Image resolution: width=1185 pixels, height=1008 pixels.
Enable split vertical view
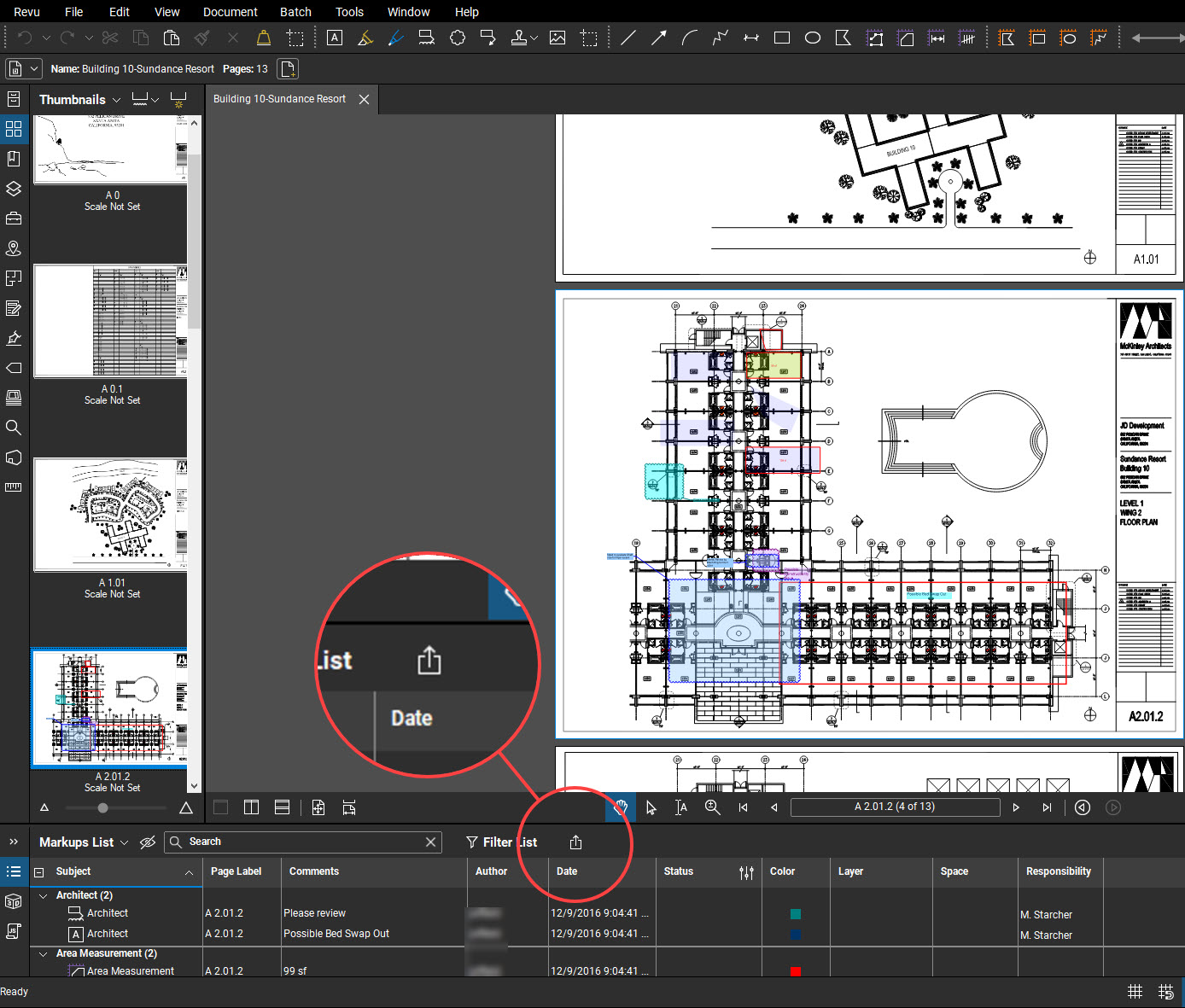251,807
